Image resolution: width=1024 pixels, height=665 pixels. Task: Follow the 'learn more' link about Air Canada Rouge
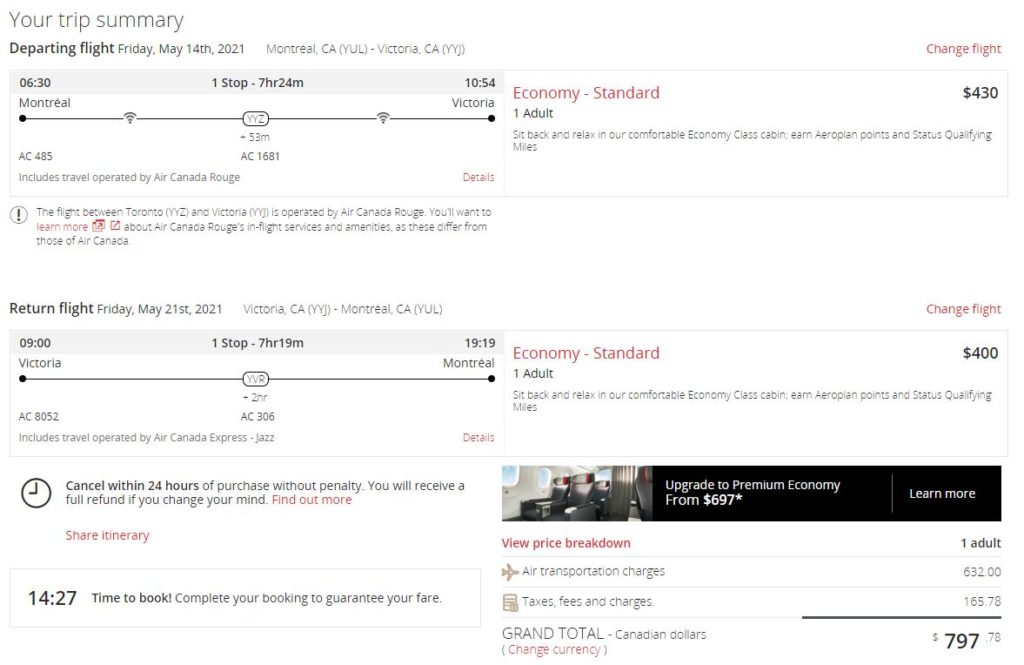(62, 227)
